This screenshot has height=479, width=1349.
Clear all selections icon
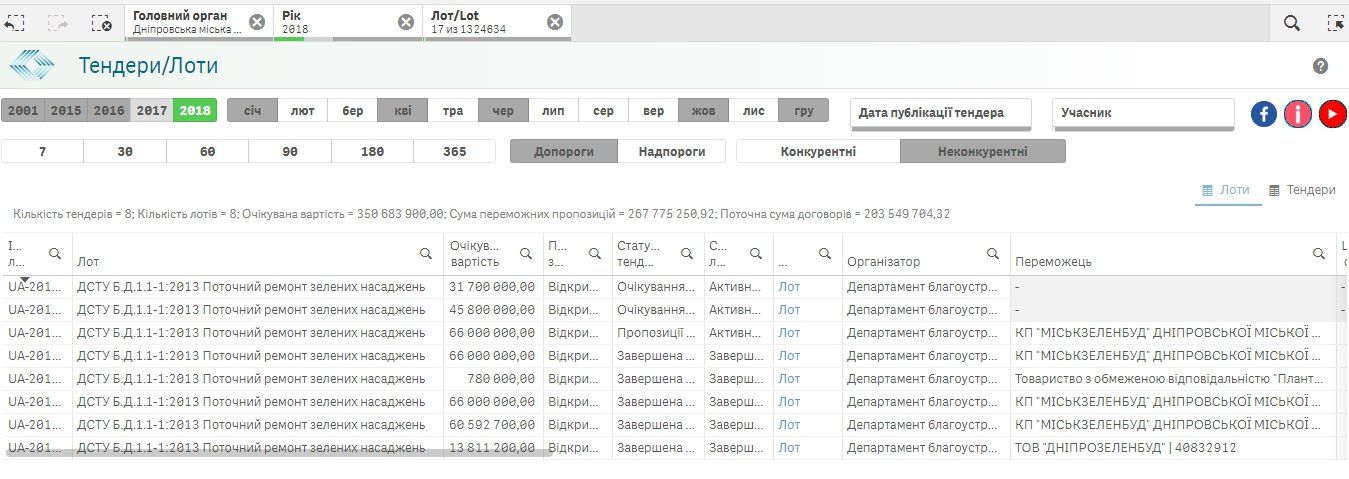pyautogui.click(x=101, y=22)
